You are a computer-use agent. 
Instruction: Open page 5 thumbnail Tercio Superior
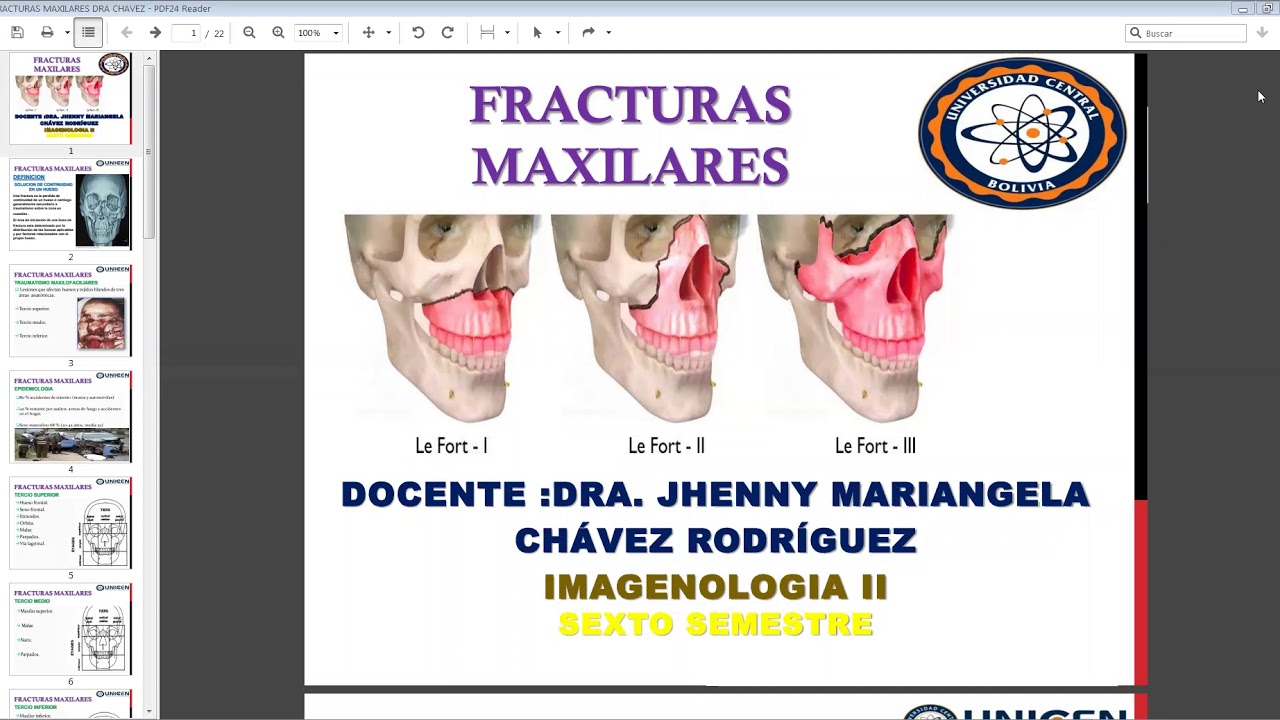tap(70, 522)
